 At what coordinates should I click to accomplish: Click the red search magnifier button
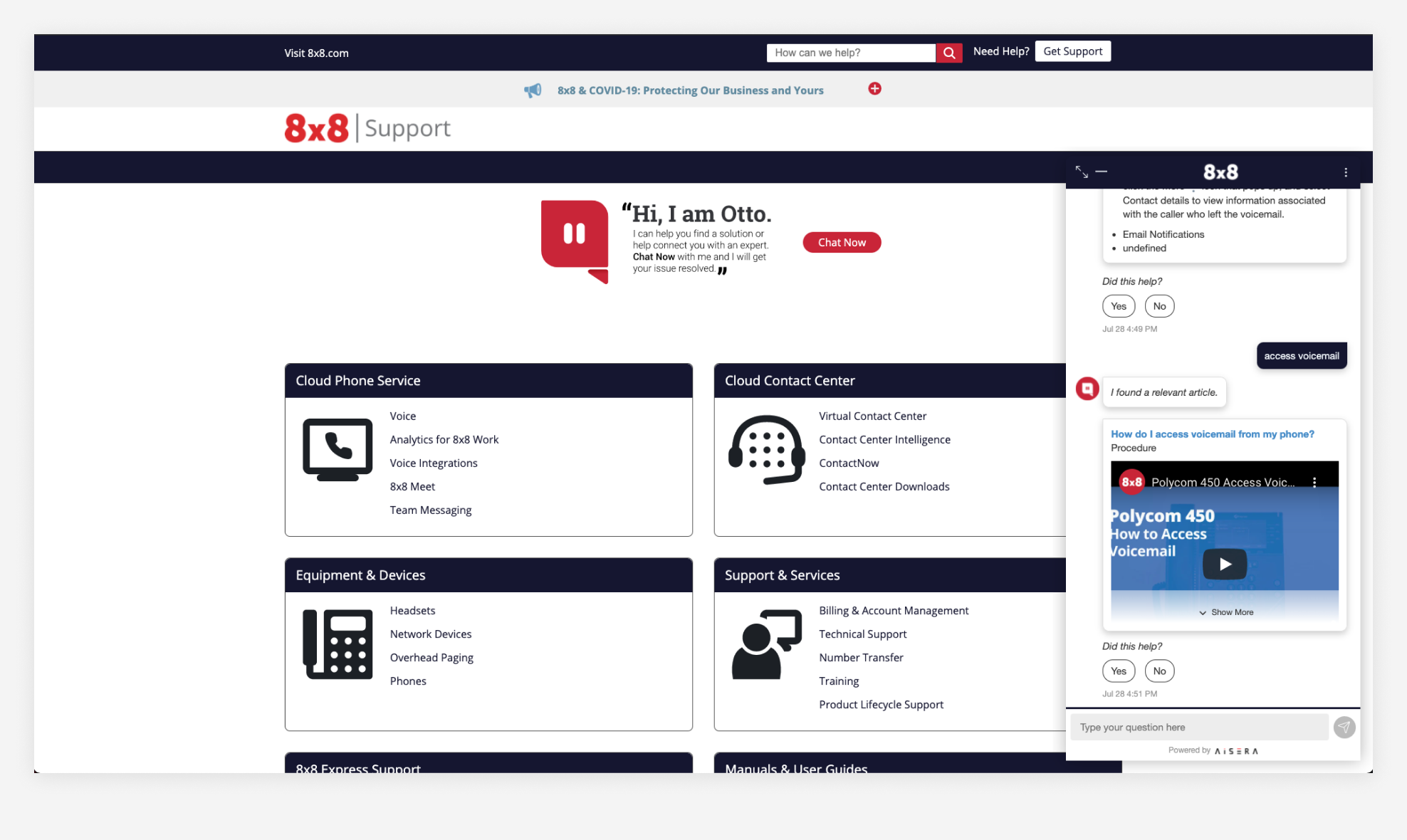pos(948,53)
